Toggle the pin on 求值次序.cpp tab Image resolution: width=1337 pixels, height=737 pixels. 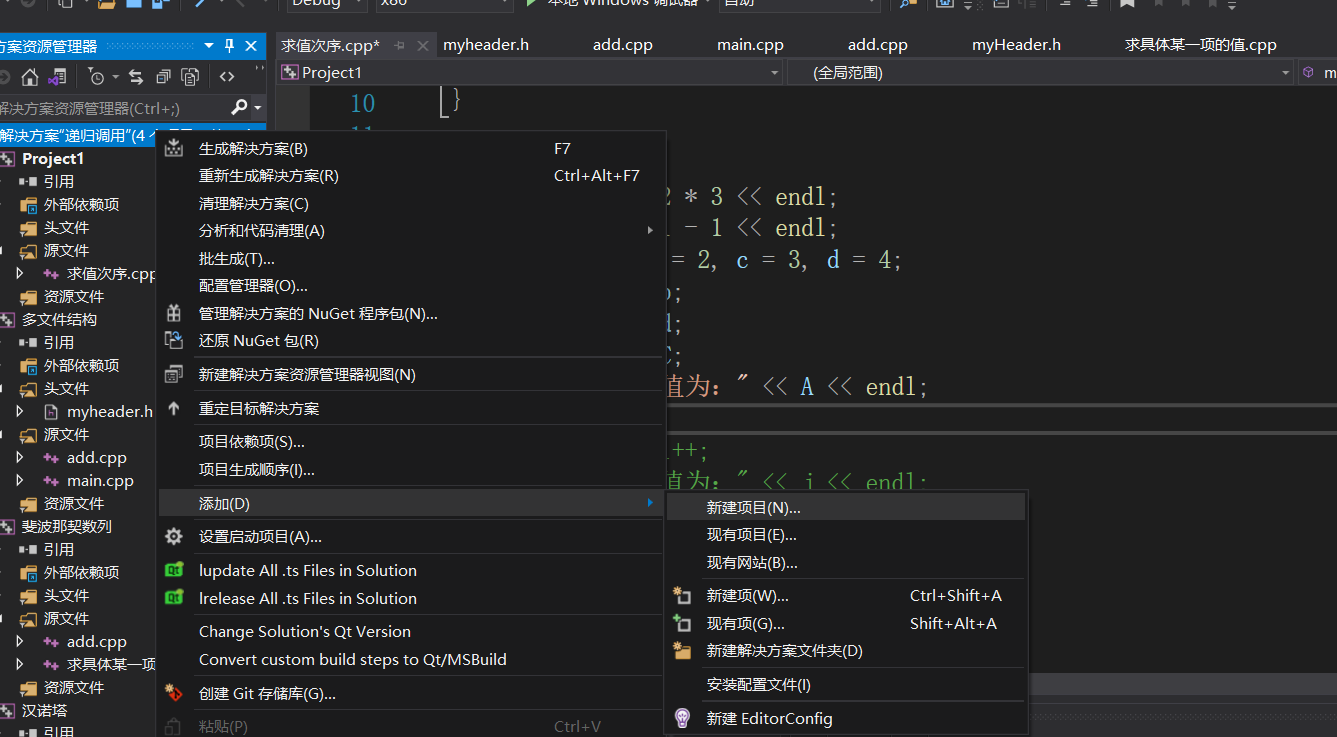[400, 45]
